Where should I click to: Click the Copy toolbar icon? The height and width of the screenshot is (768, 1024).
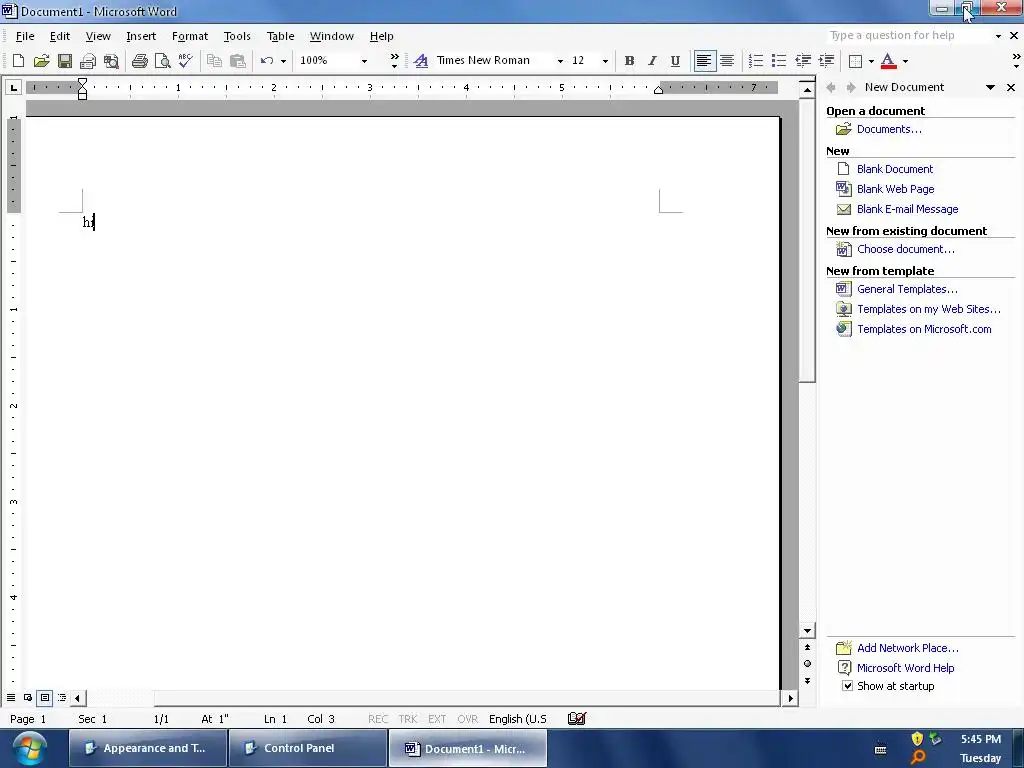(214, 61)
